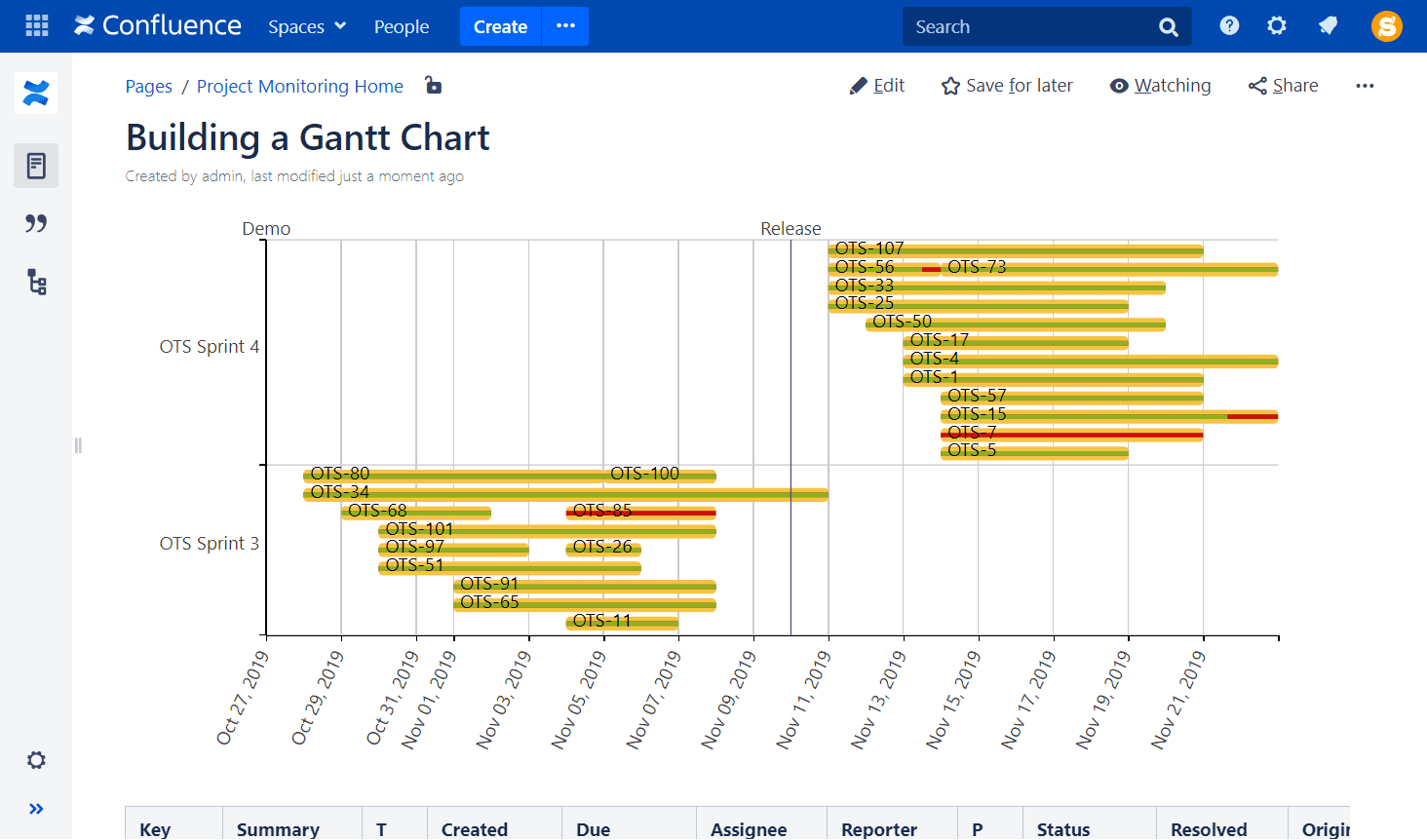Click the page tree icon in sidebar
The image size is (1427, 840).
click(36, 282)
